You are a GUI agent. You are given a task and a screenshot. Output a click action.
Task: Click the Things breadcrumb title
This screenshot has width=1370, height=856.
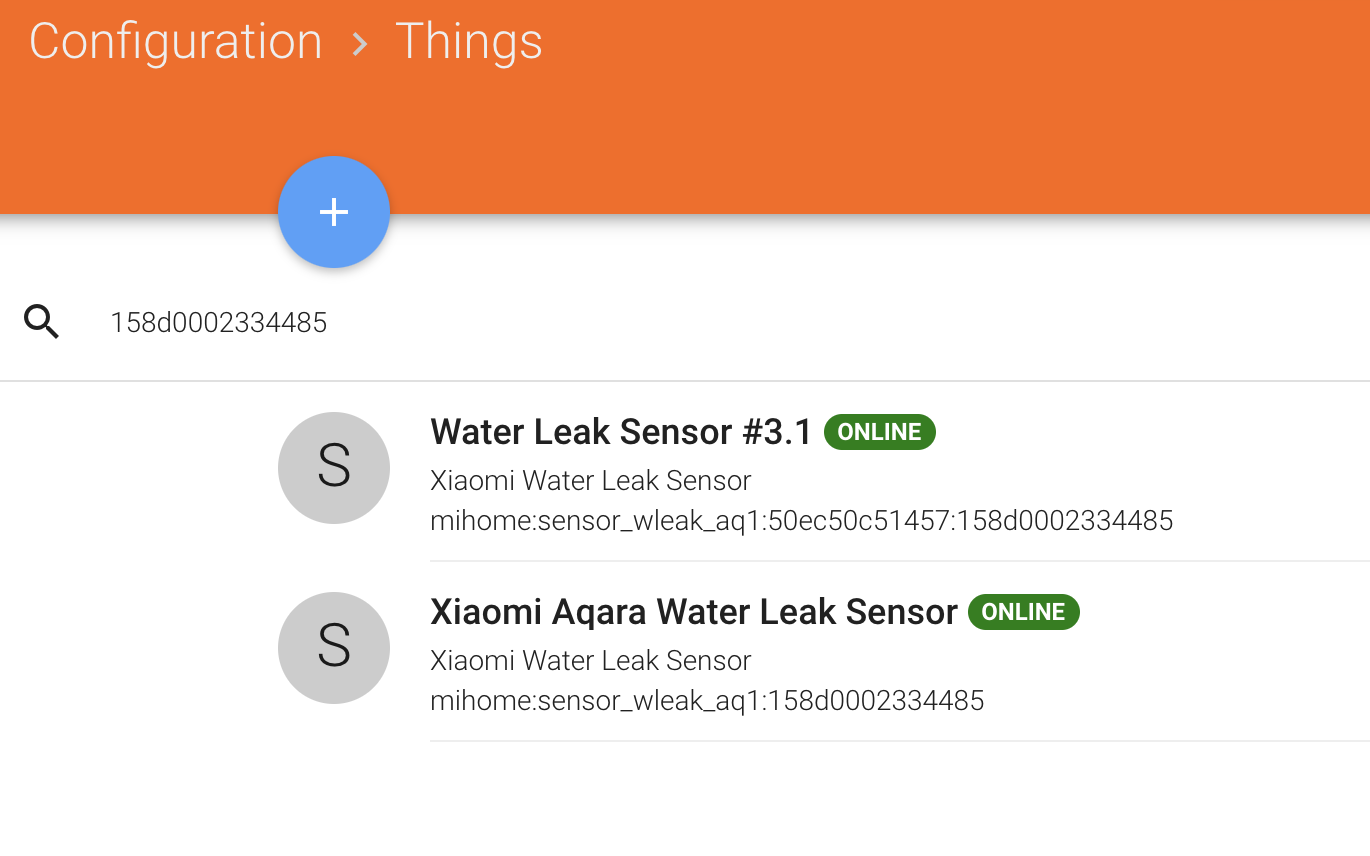click(469, 41)
